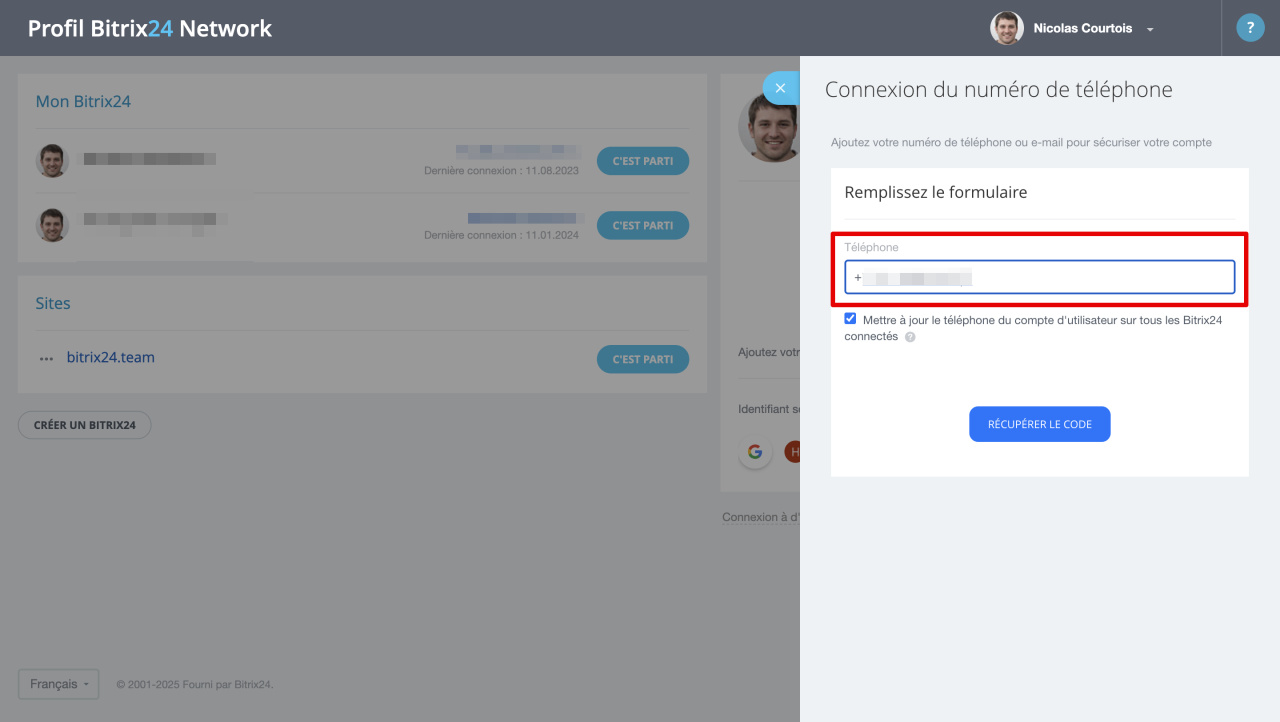Click the large profile photo behind panel

click(x=769, y=127)
